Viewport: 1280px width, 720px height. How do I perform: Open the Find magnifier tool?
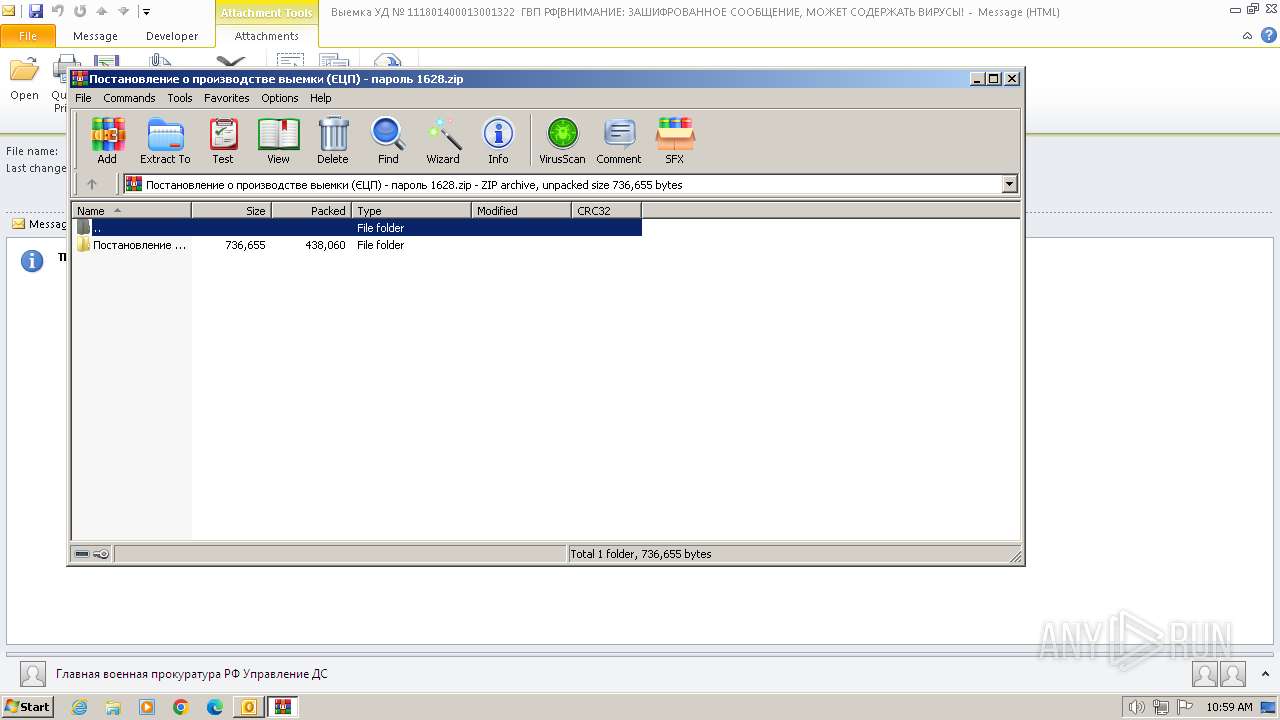coord(388,140)
